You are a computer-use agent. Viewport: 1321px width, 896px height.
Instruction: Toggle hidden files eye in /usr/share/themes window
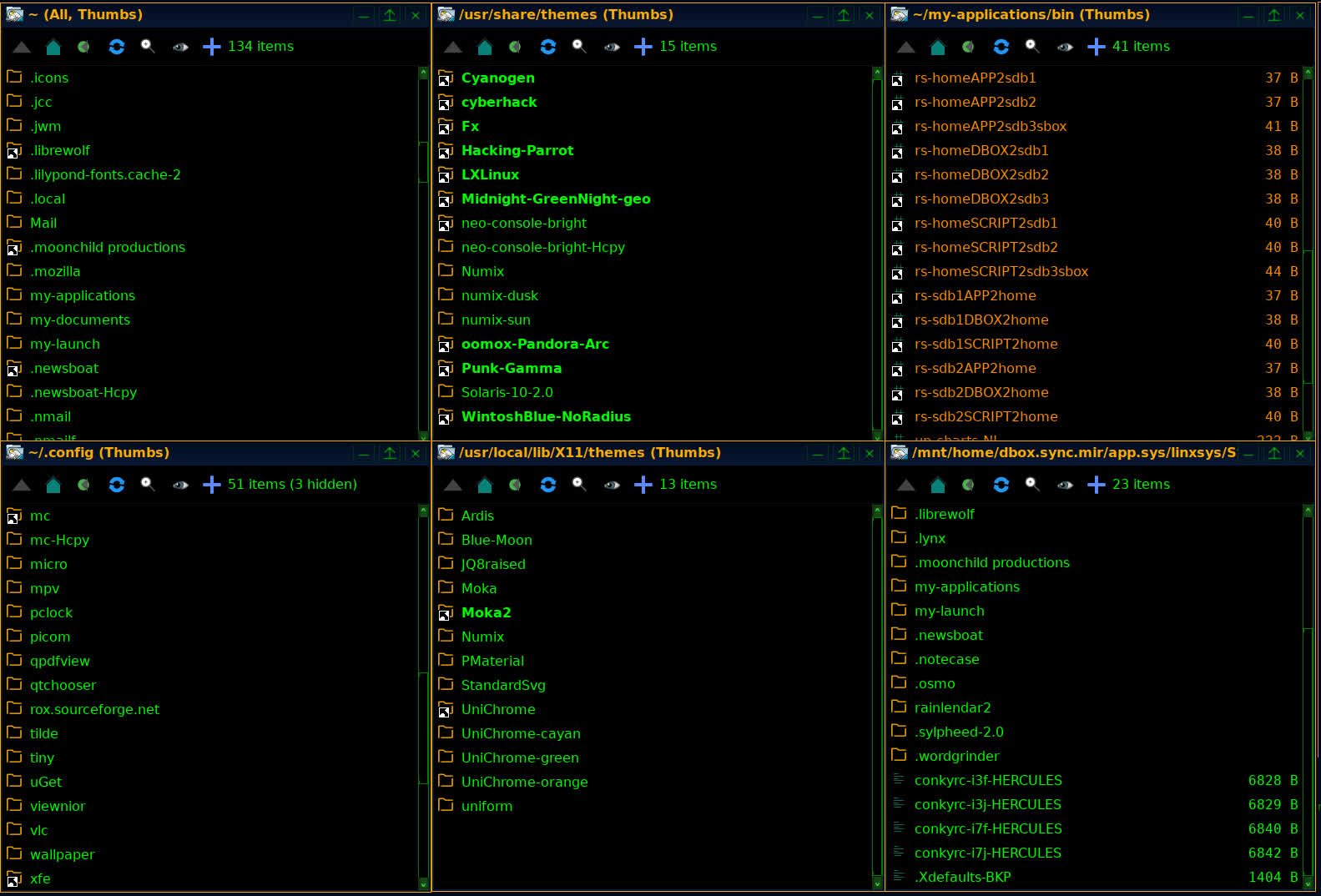(x=612, y=47)
